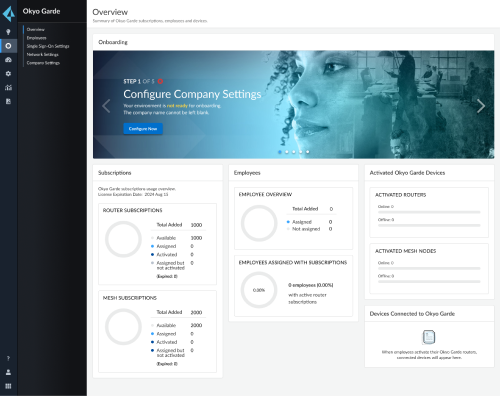Click the Okyo Garde title in sidebar
This screenshot has height=396, width=500.
coord(41,11)
